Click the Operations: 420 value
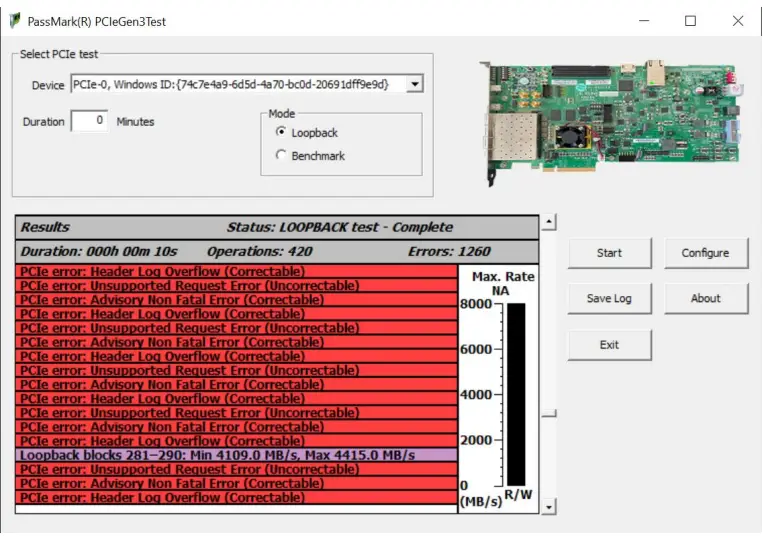The image size is (763, 536). coord(260,251)
